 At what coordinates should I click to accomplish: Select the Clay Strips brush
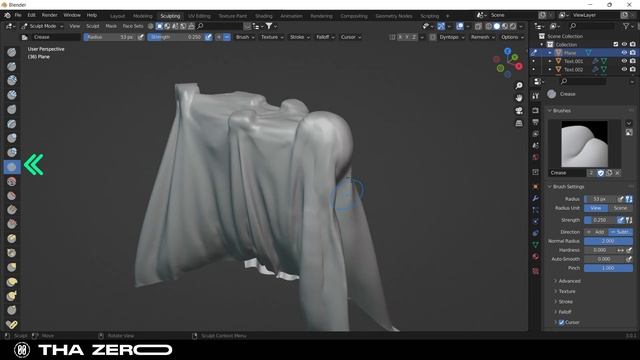click(12, 95)
